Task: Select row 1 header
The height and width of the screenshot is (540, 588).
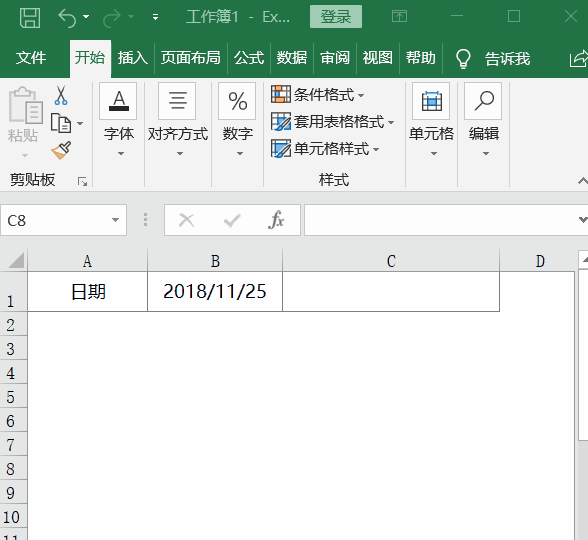Action: [x=14, y=292]
